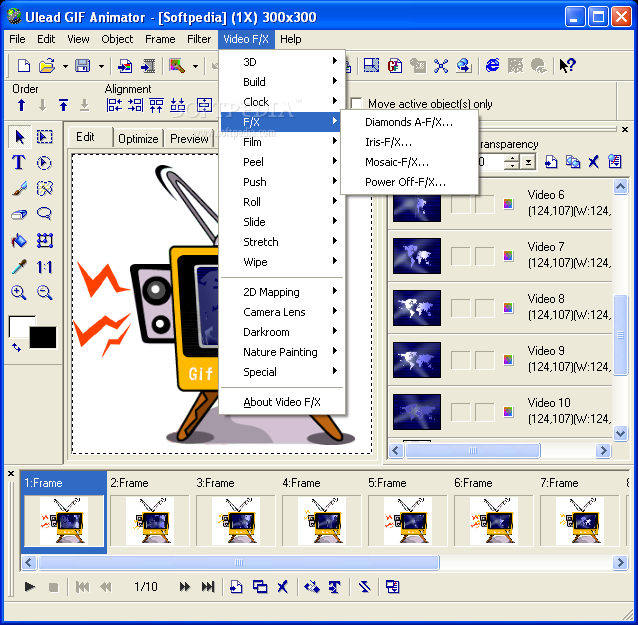Click the Play animation button
This screenshot has height=625, width=638.
point(29,586)
